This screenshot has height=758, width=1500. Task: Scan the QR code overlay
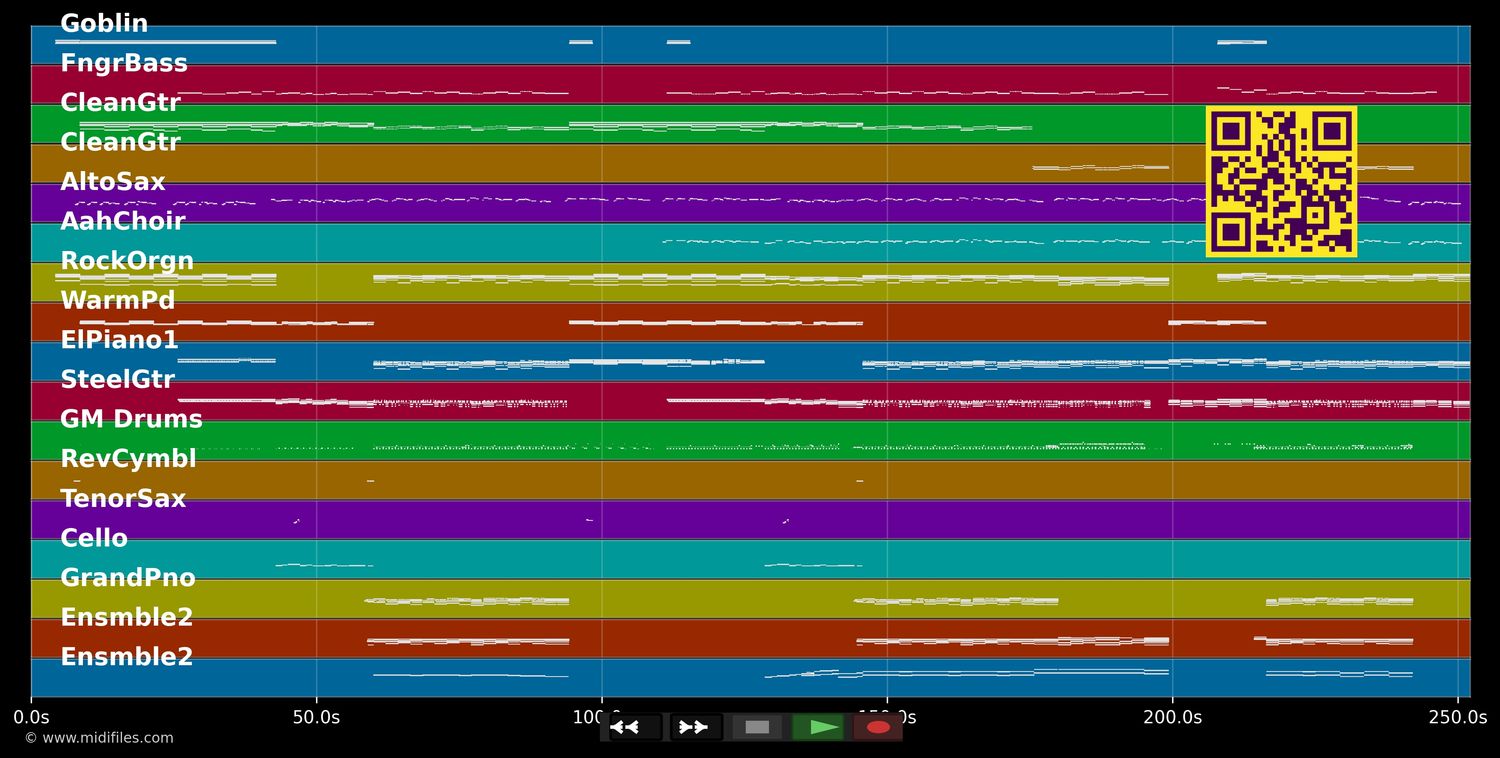(x=1281, y=181)
